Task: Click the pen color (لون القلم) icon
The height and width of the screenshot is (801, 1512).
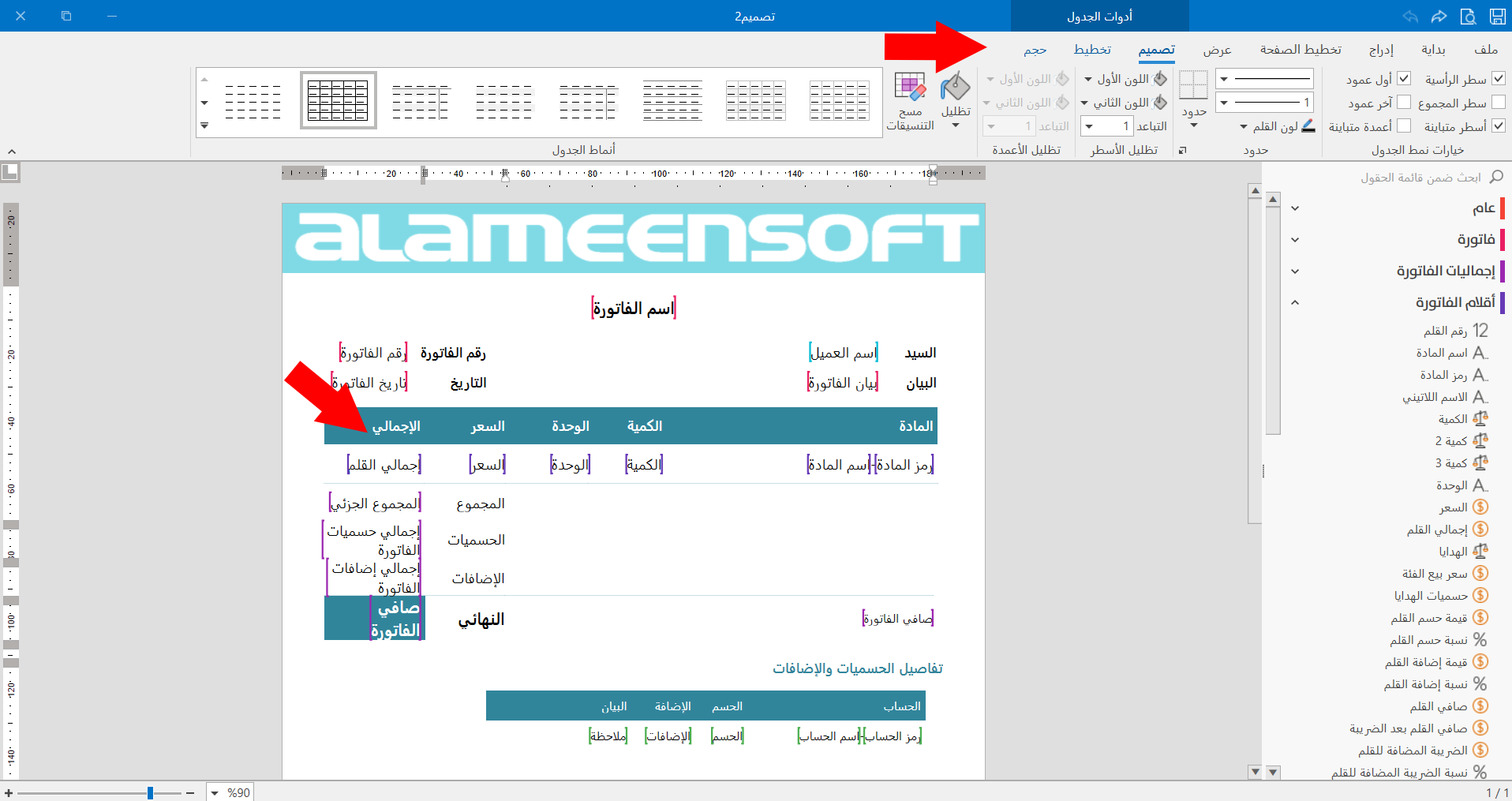Action: pyautogui.click(x=1308, y=125)
